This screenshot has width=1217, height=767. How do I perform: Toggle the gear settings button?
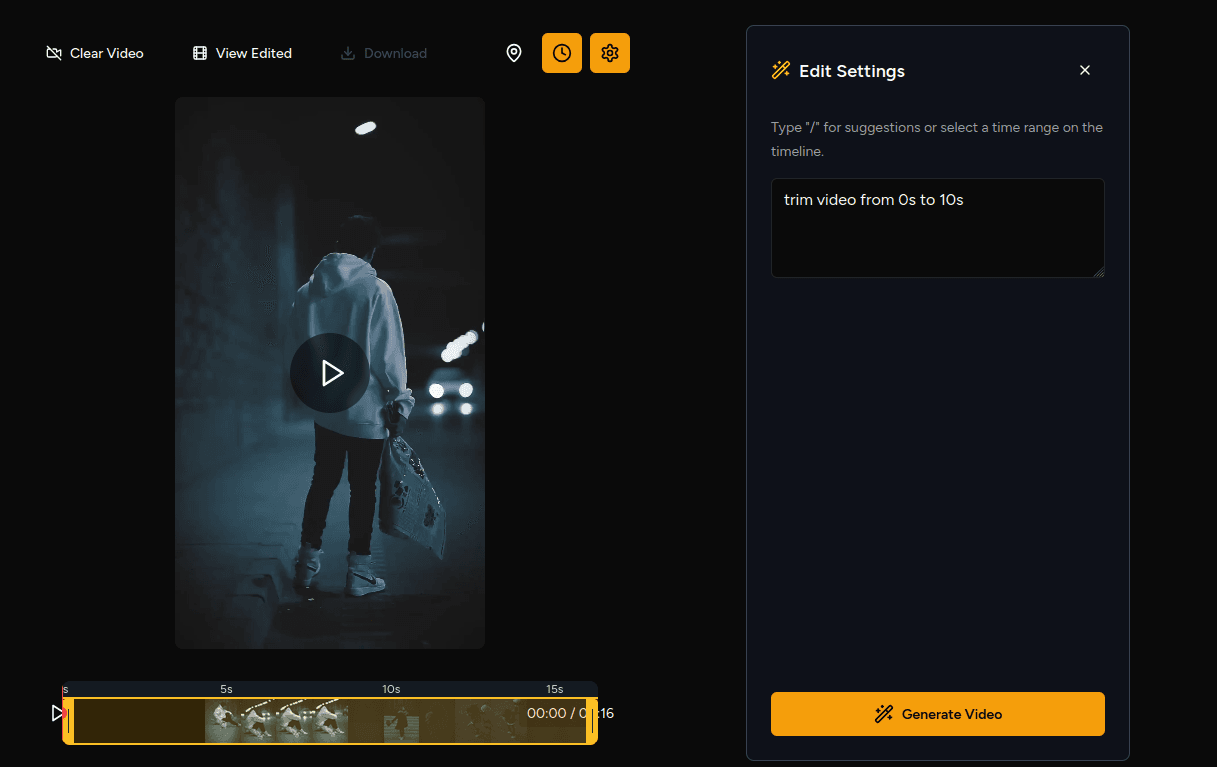[x=610, y=53]
